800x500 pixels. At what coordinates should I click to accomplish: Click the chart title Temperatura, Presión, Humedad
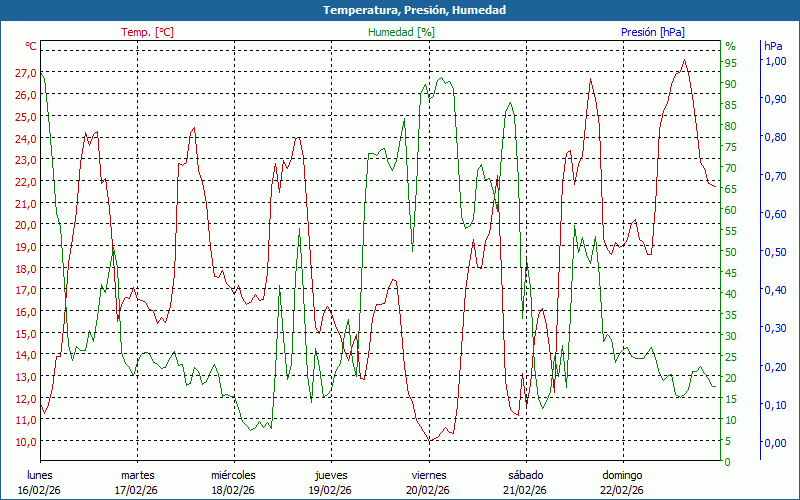coord(400,10)
